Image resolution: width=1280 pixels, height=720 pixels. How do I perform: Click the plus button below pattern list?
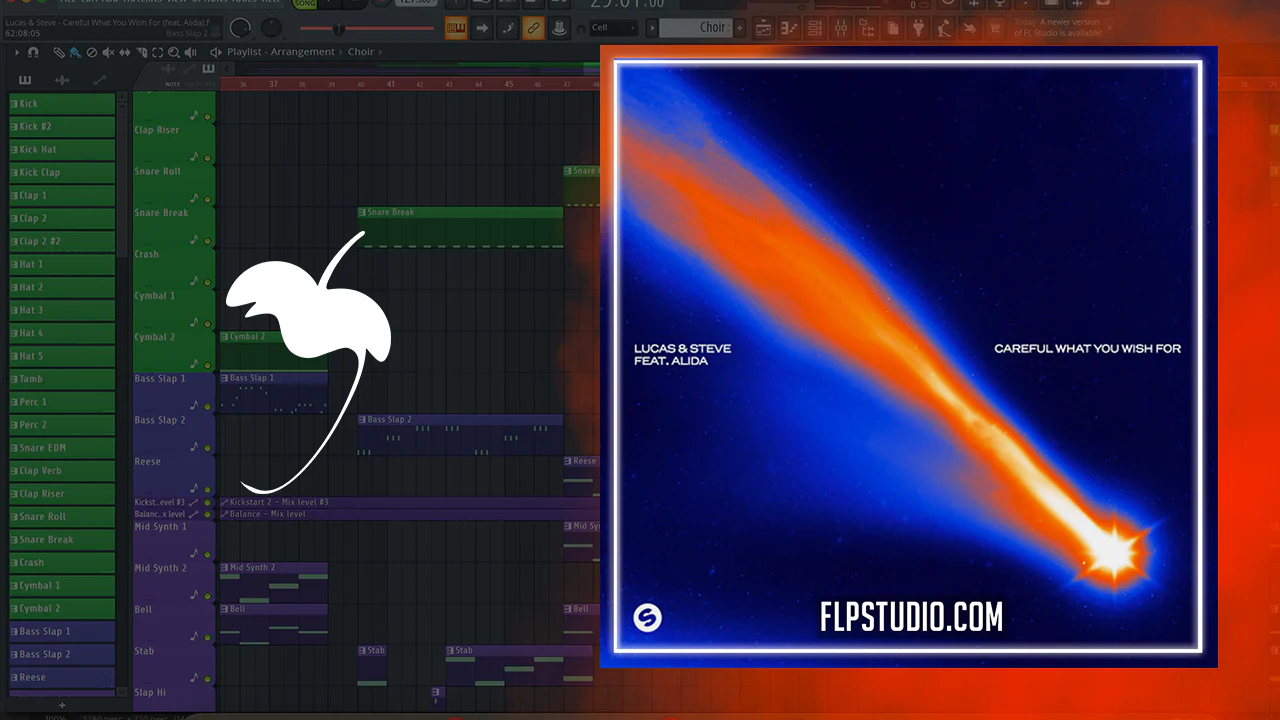pyautogui.click(x=62, y=705)
